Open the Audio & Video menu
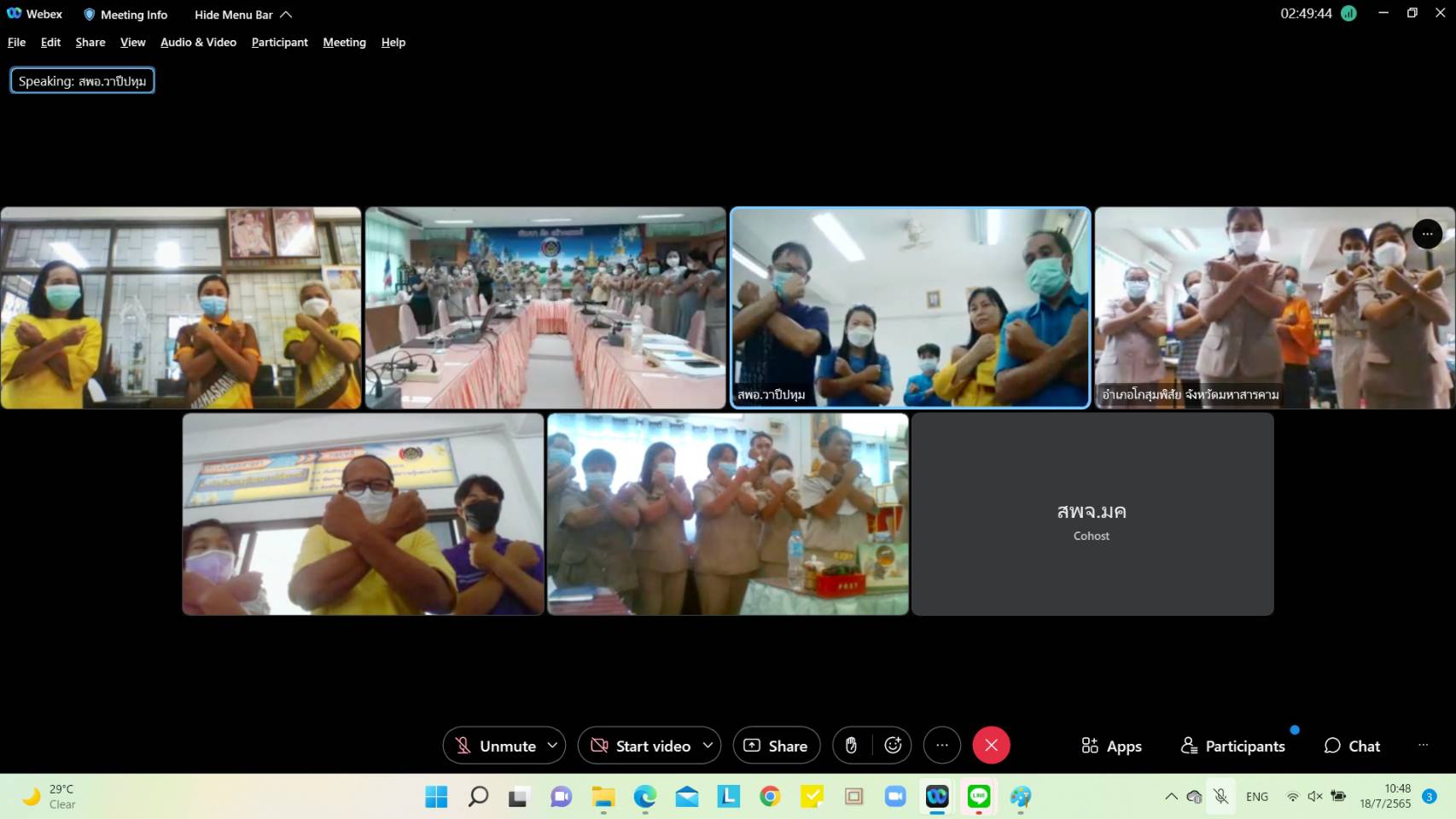Screen dimensions: 1456x819 click(198, 42)
